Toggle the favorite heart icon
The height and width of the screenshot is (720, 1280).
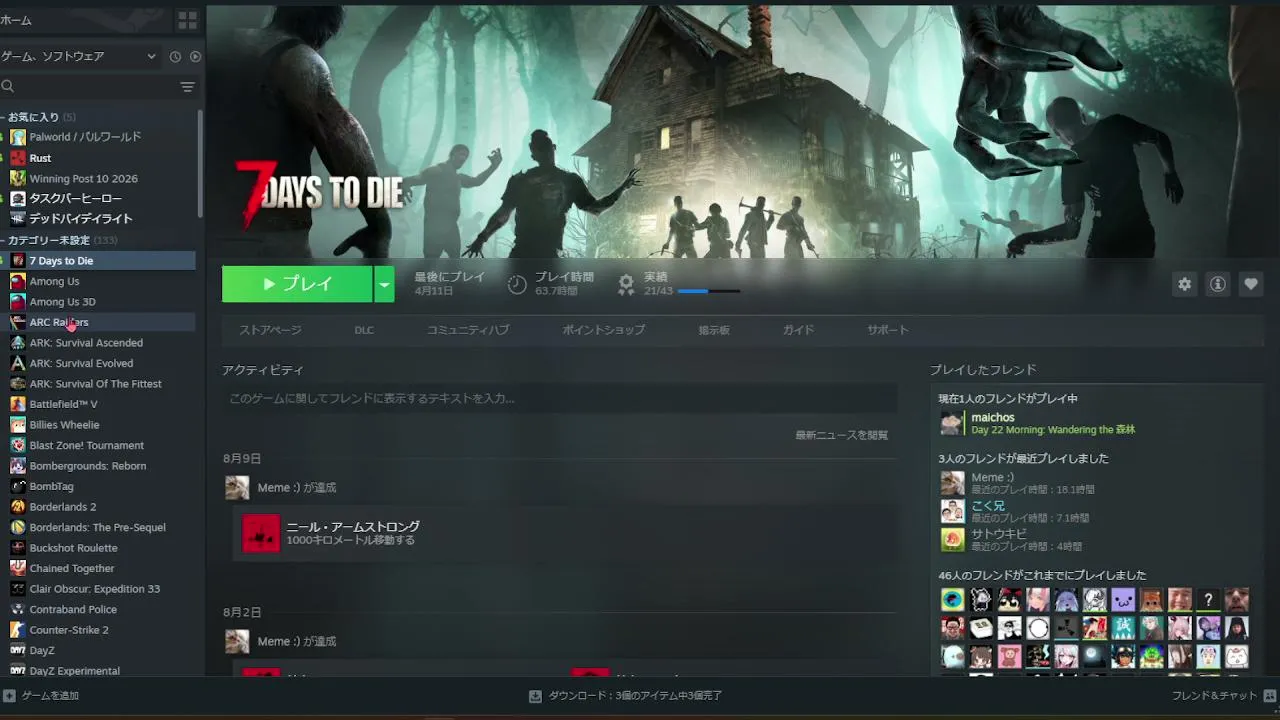[1251, 284]
